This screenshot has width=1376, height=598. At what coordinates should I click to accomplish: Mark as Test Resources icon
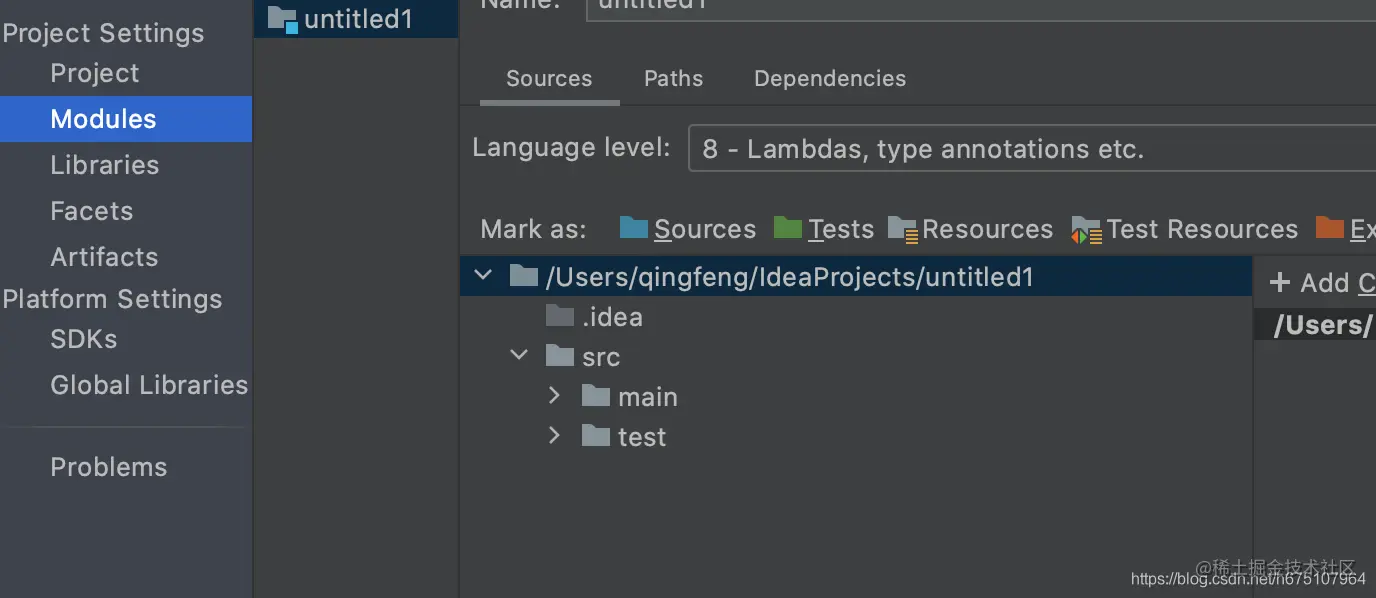point(1086,230)
